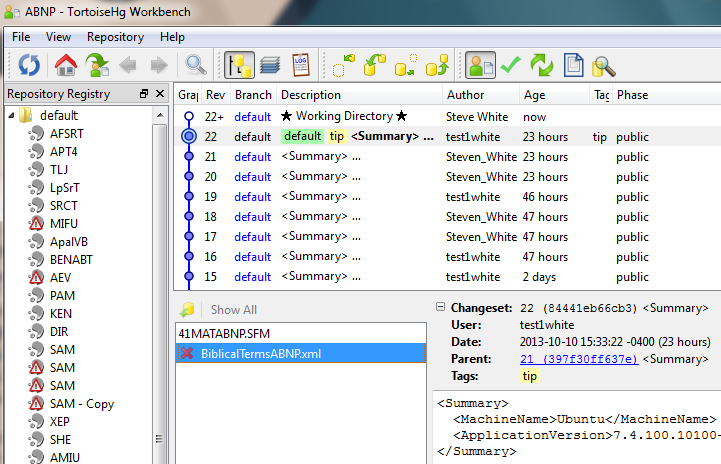
Task: Collapse the default group in registry
Action: tap(12, 116)
